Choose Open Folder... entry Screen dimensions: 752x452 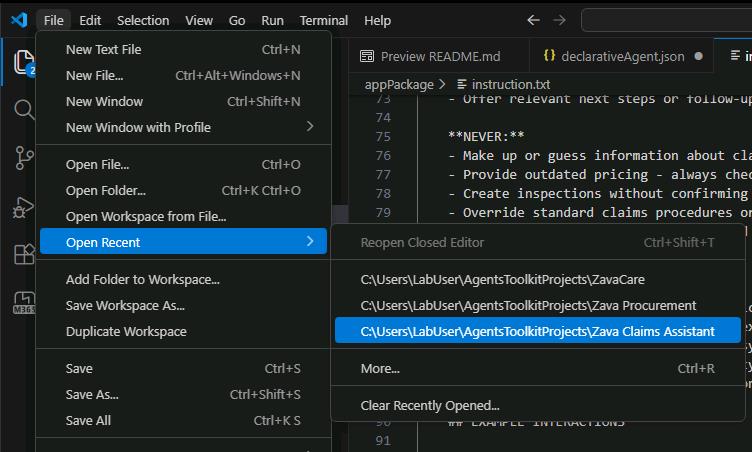(183, 190)
